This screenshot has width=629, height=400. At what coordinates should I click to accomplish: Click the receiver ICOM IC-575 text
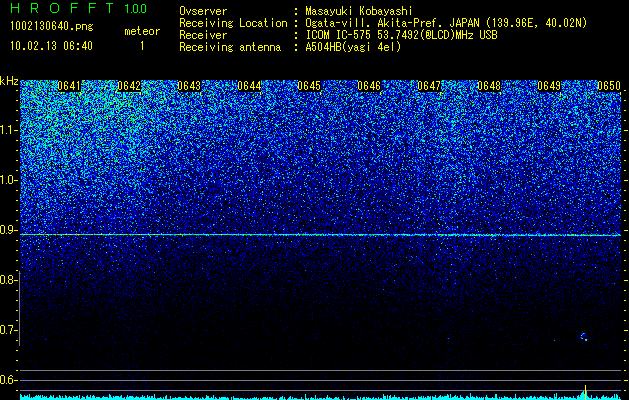pyautogui.click(x=401, y=35)
